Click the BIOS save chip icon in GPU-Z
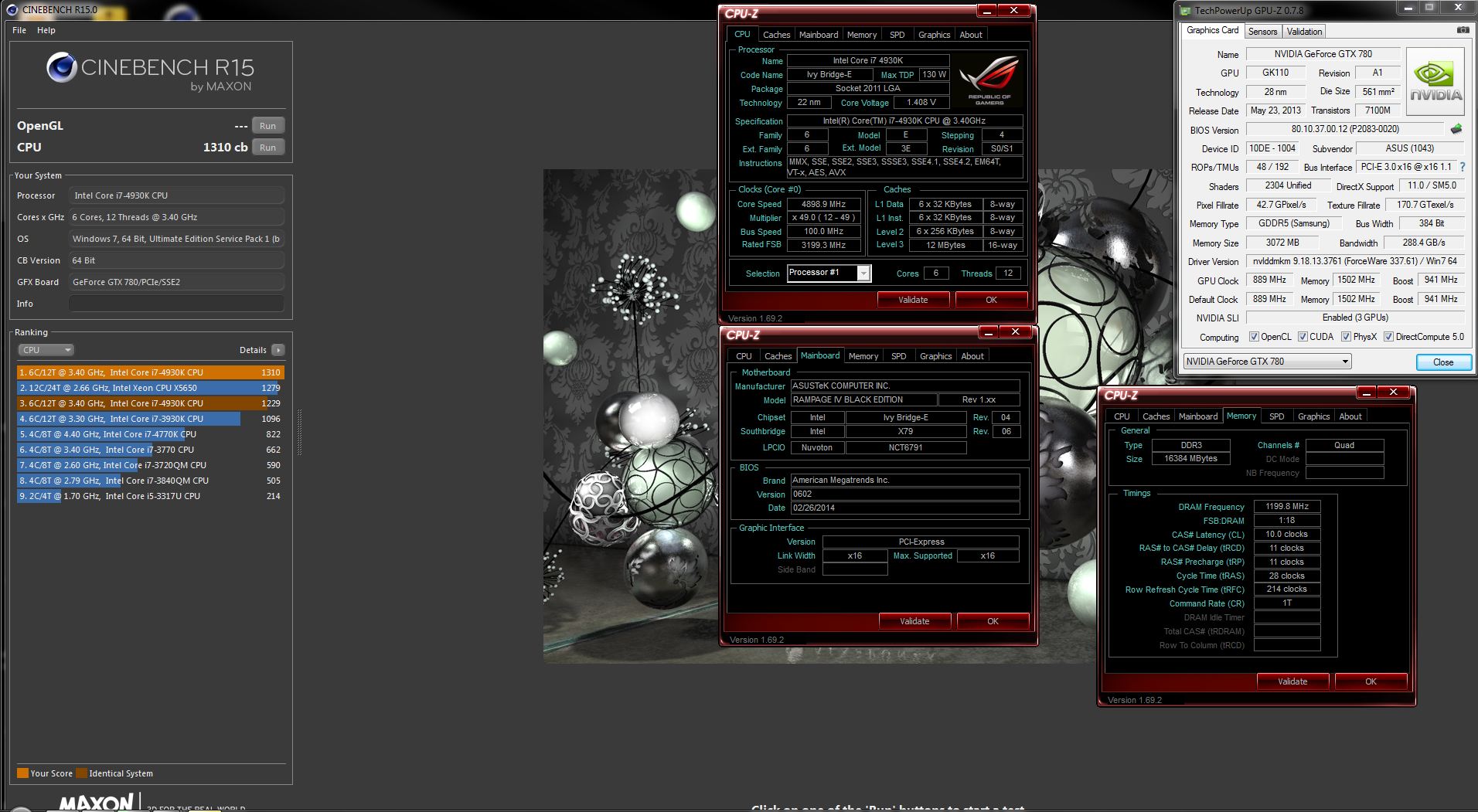The width and height of the screenshot is (1478, 812). 1456,129
